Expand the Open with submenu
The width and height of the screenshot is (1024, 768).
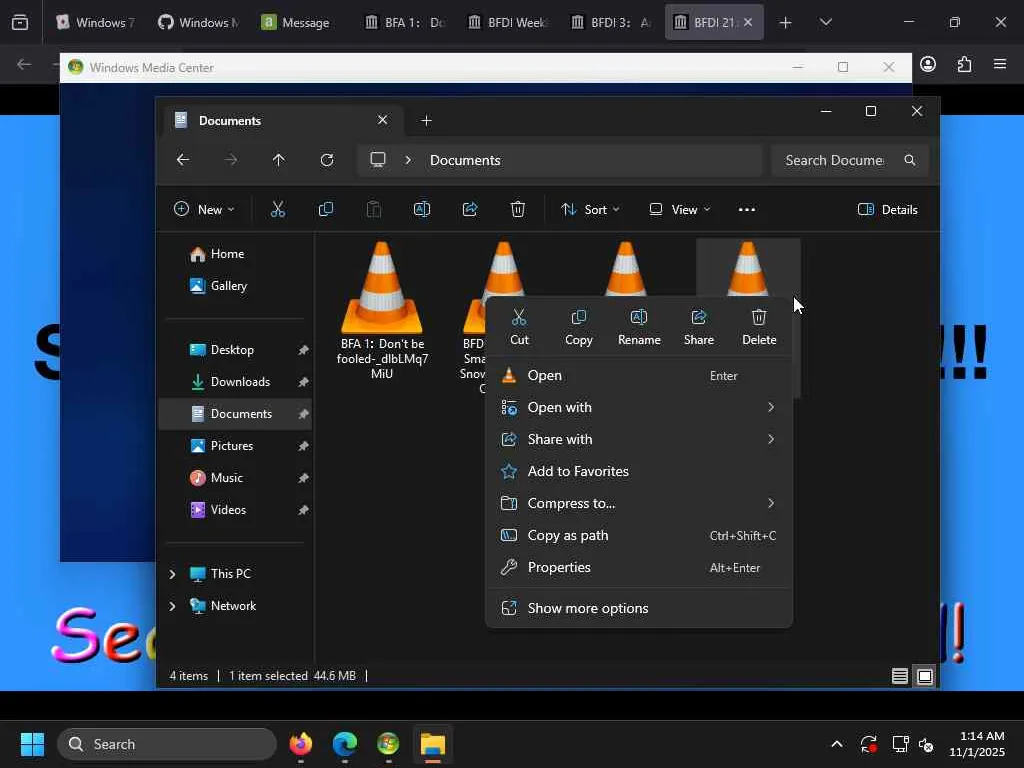click(639, 408)
